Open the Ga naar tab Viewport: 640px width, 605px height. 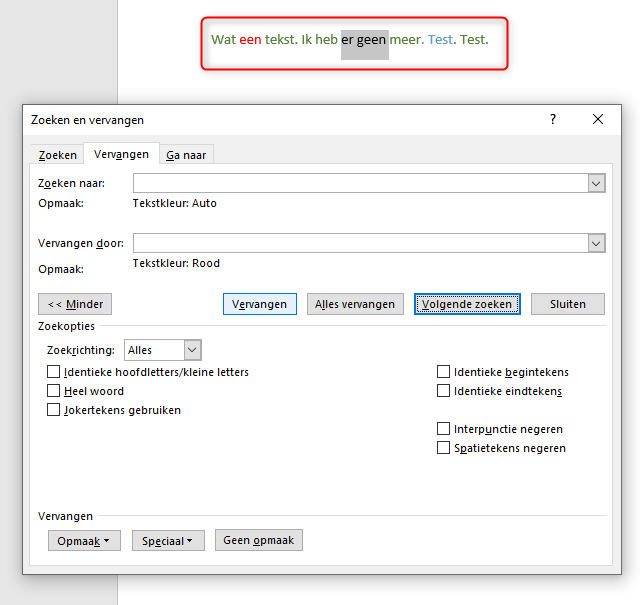(186, 155)
